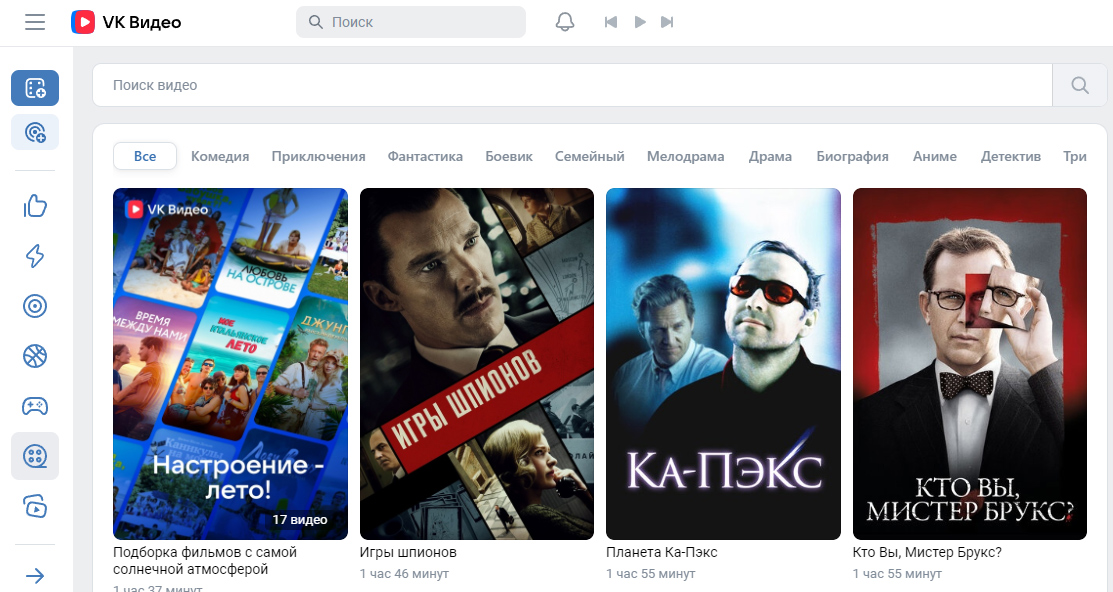The width and height of the screenshot is (1113, 592).
Task: Skip to previous track
Action: click(x=610, y=22)
